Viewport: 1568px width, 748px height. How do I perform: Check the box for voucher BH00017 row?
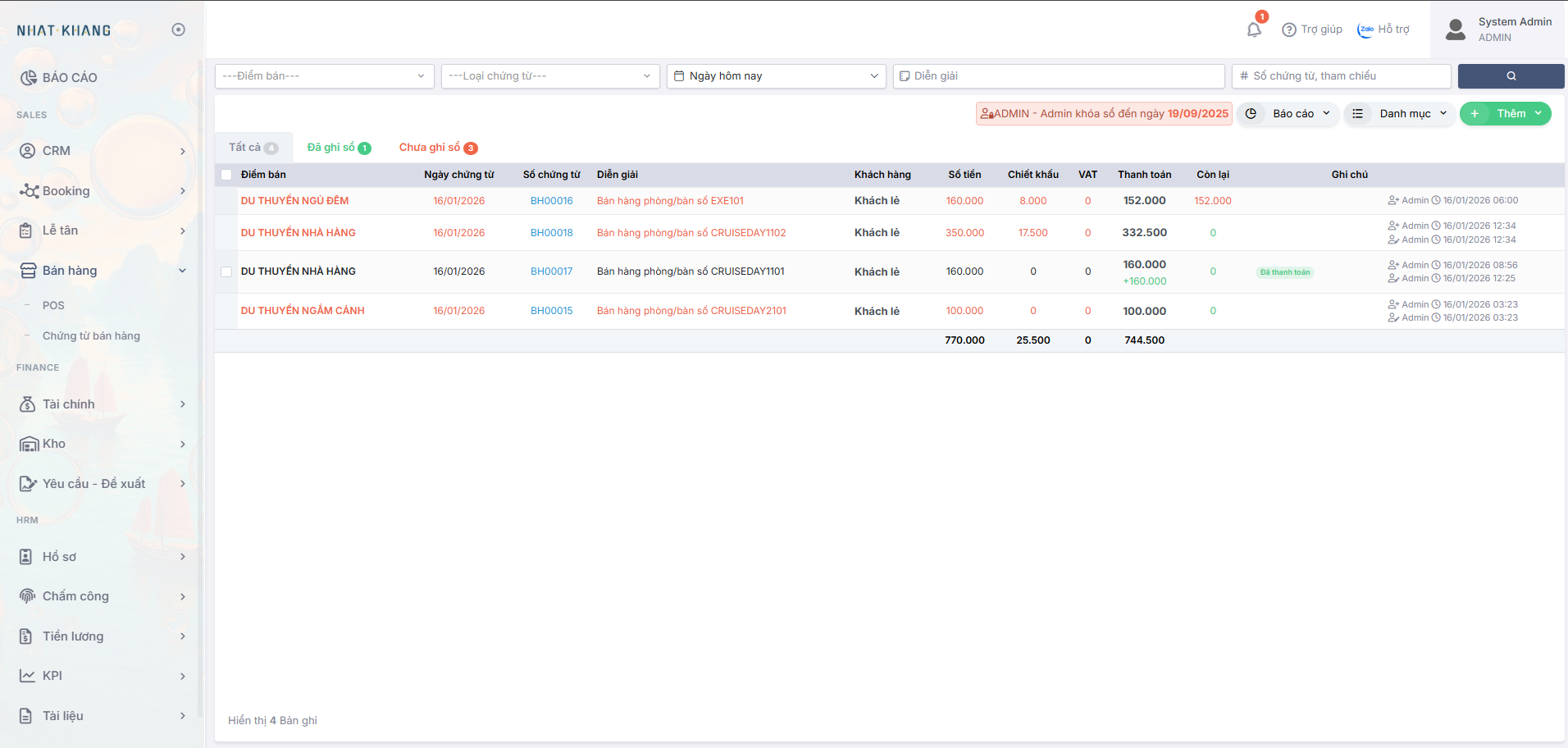pos(226,271)
